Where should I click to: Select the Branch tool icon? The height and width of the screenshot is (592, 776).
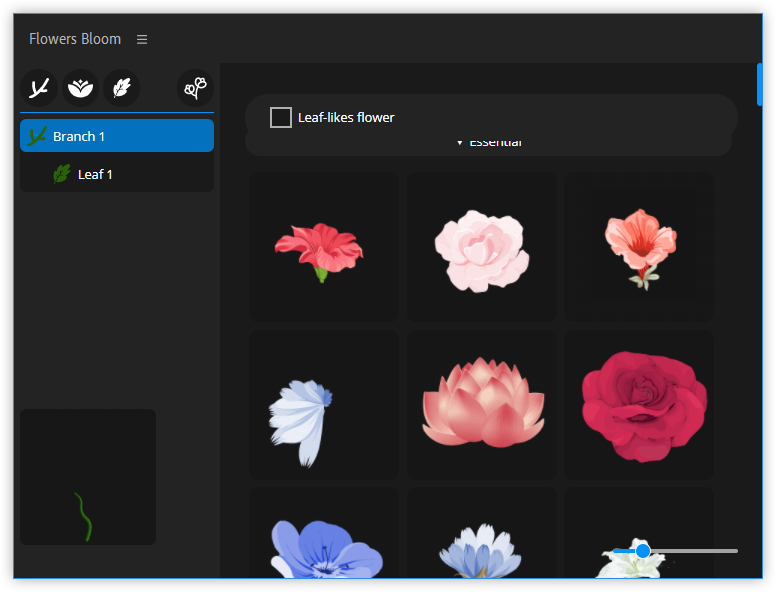coord(39,88)
